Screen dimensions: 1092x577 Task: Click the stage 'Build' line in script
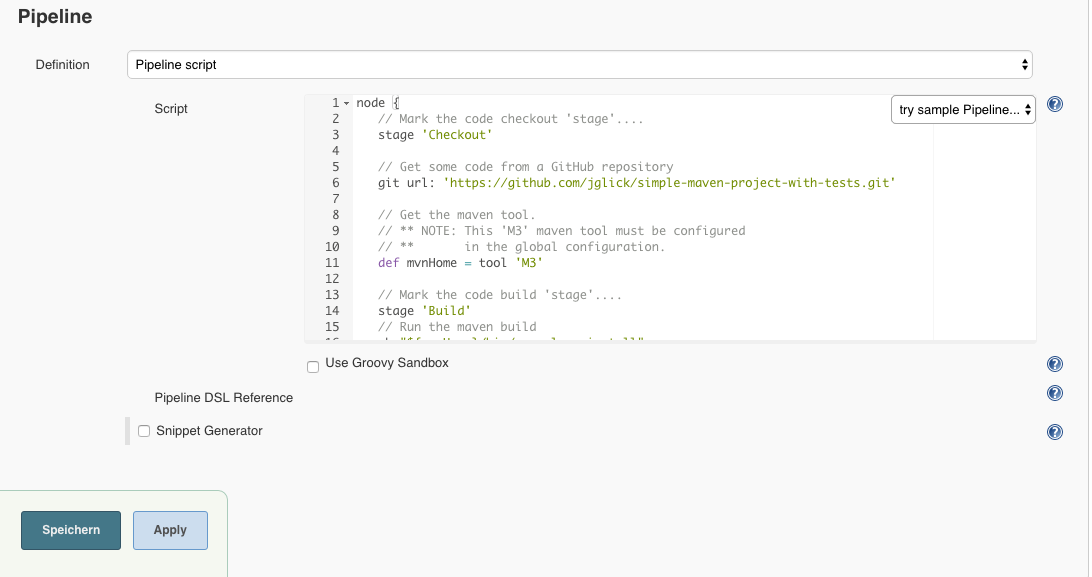click(423, 311)
